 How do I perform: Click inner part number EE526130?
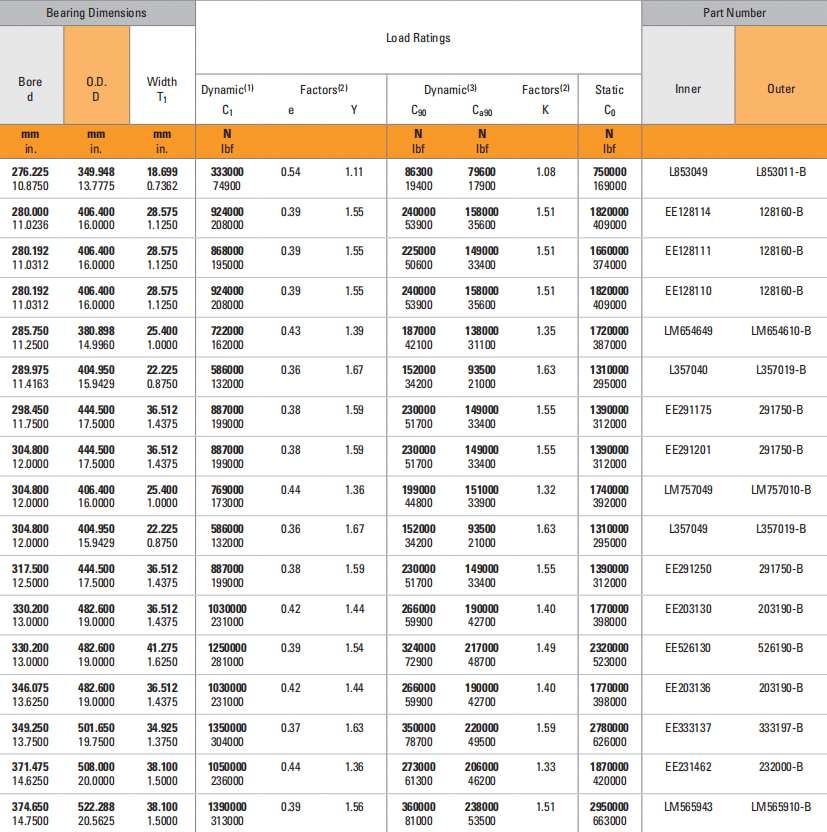tap(687, 648)
